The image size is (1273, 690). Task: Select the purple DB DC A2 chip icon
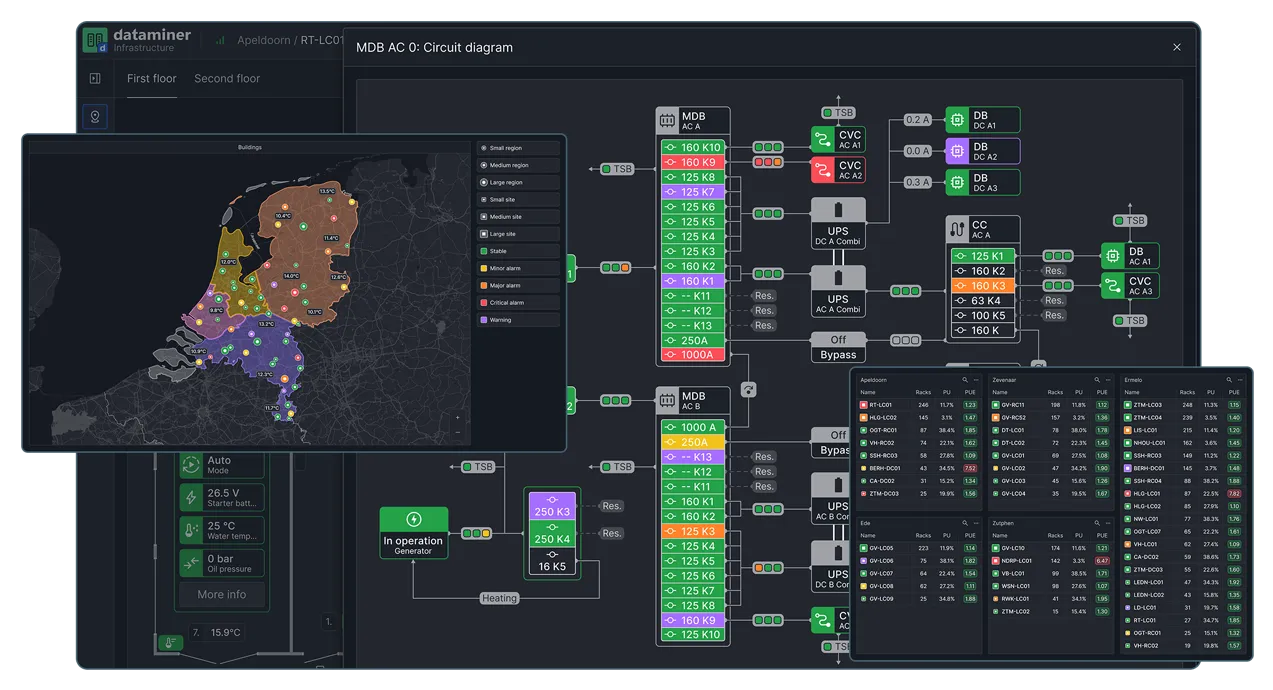(957, 151)
